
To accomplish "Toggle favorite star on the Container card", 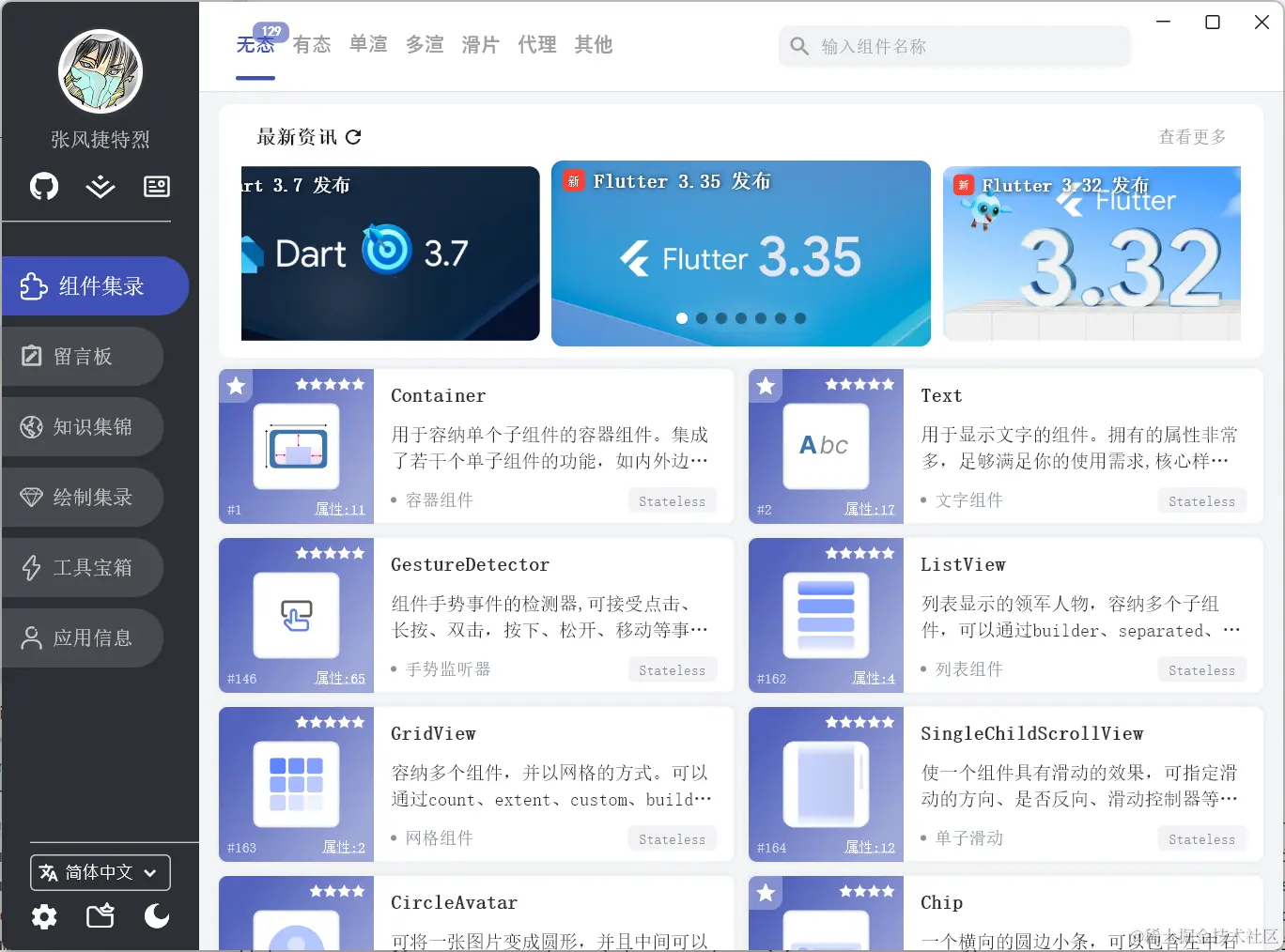I will (x=236, y=386).
